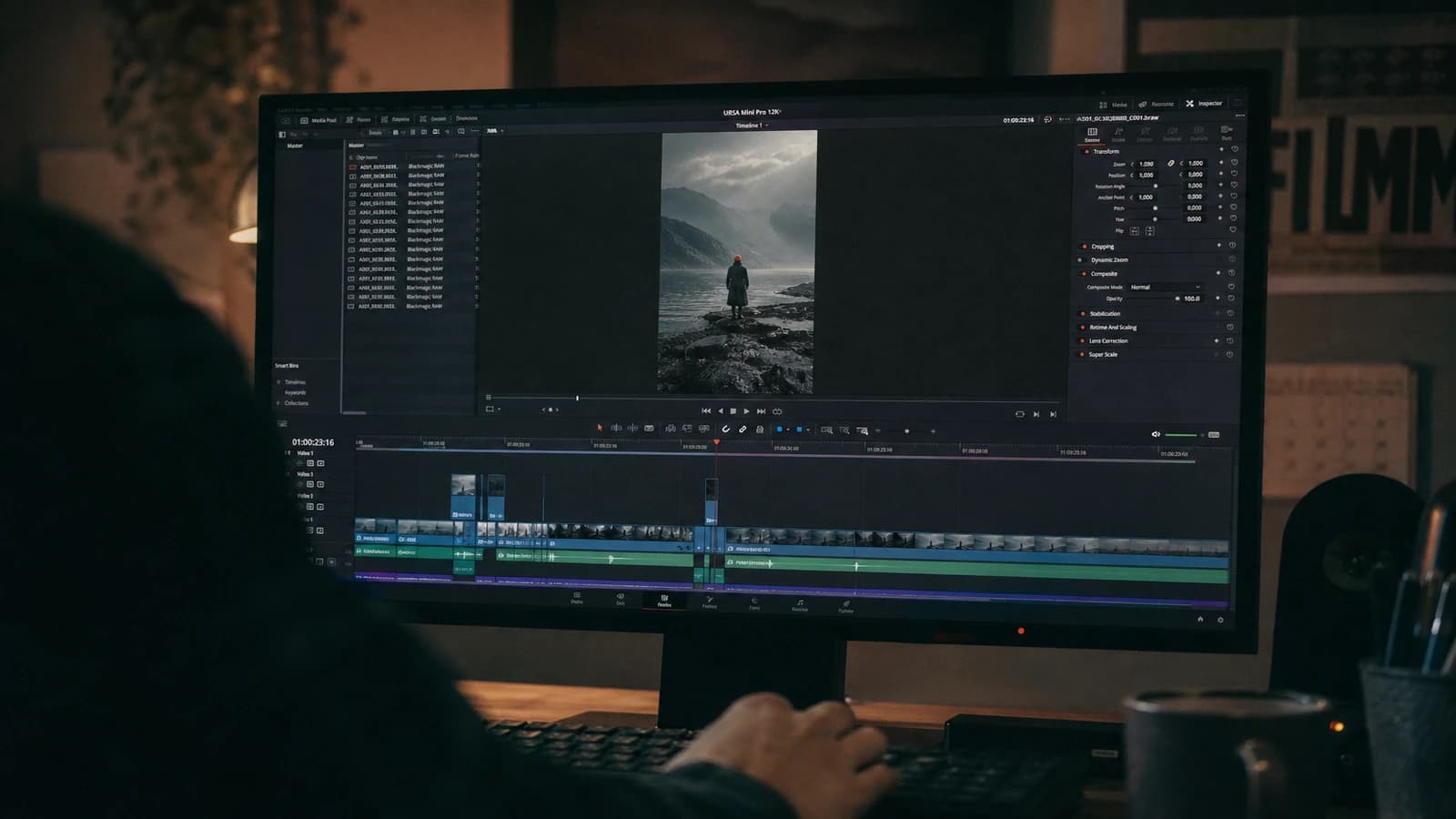Open the Cropping section header
The height and width of the screenshot is (819, 1456).
click(x=1103, y=247)
